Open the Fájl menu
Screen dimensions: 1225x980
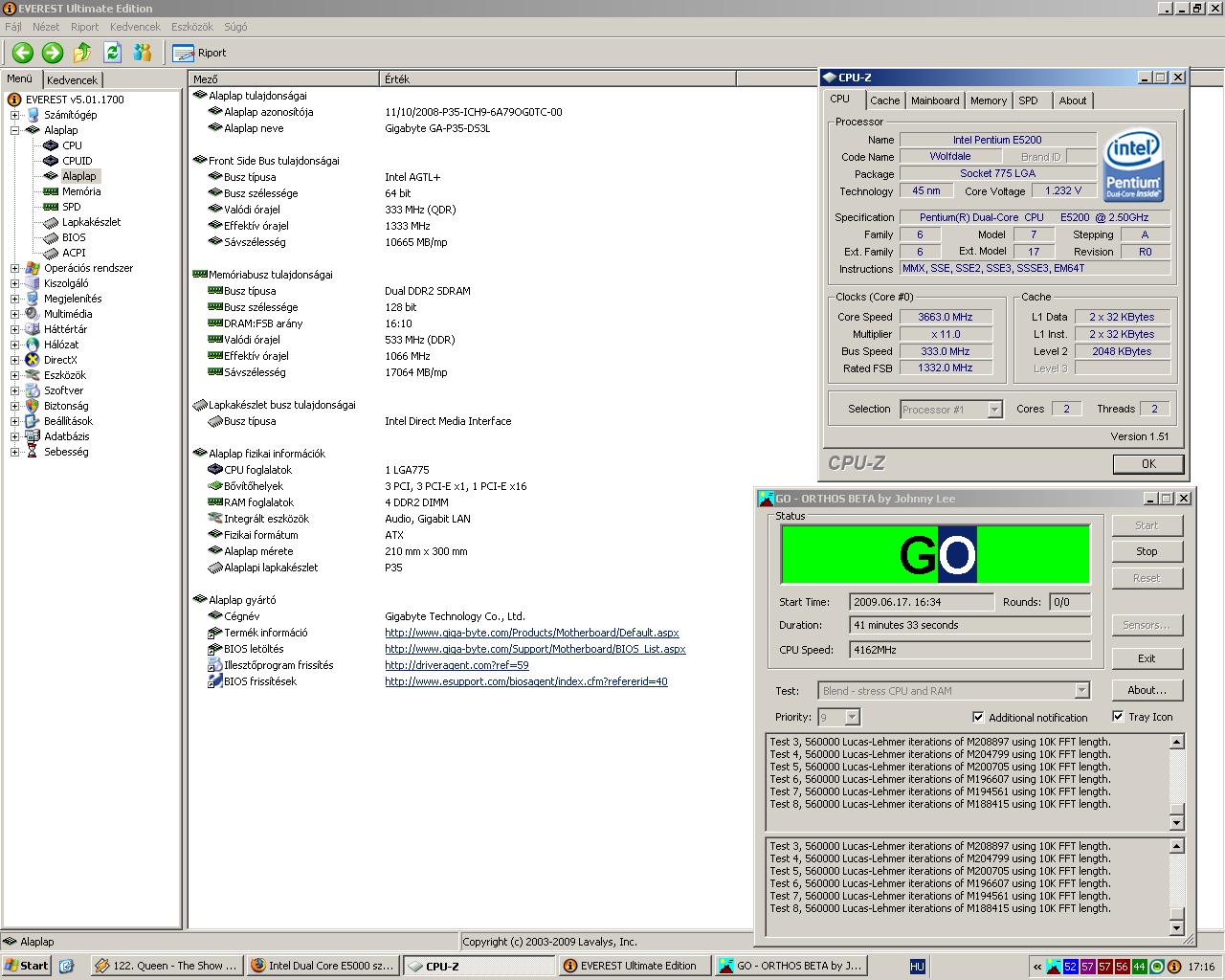(x=13, y=27)
